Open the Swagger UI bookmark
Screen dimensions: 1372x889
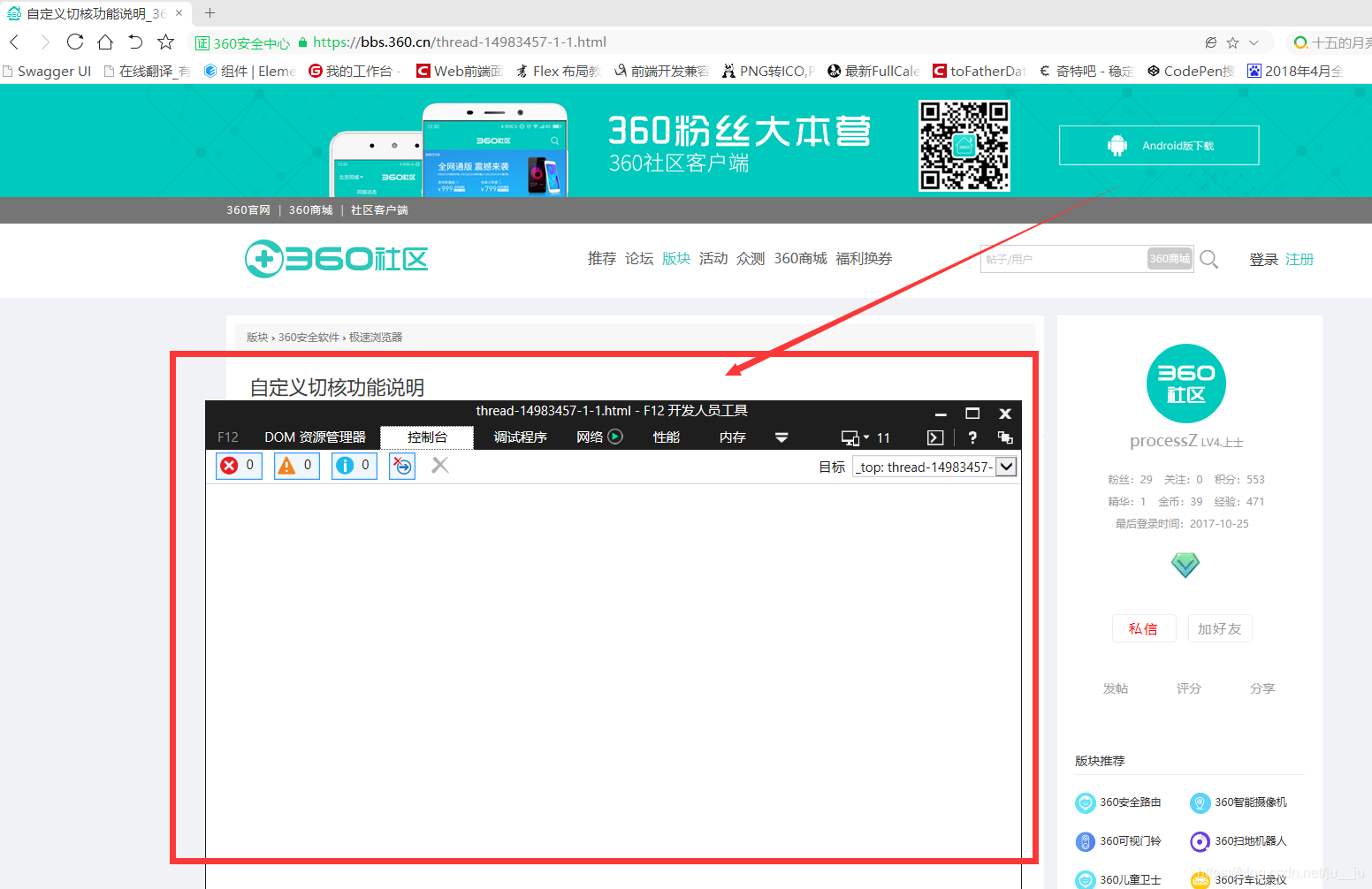47,71
